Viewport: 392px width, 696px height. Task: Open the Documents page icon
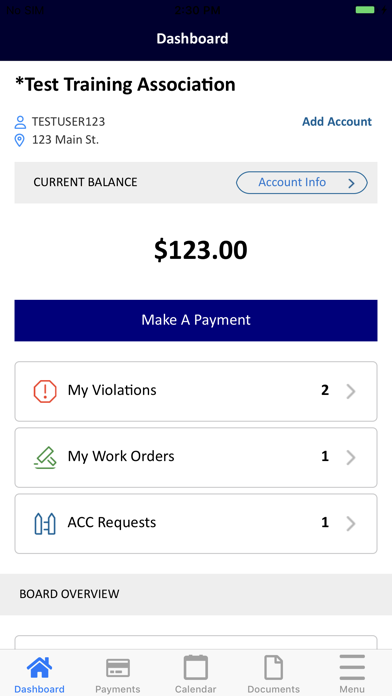click(x=273, y=667)
